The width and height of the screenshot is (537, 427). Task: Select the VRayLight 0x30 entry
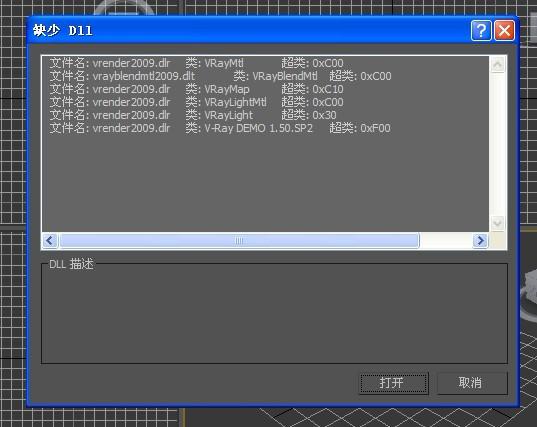point(193,115)
